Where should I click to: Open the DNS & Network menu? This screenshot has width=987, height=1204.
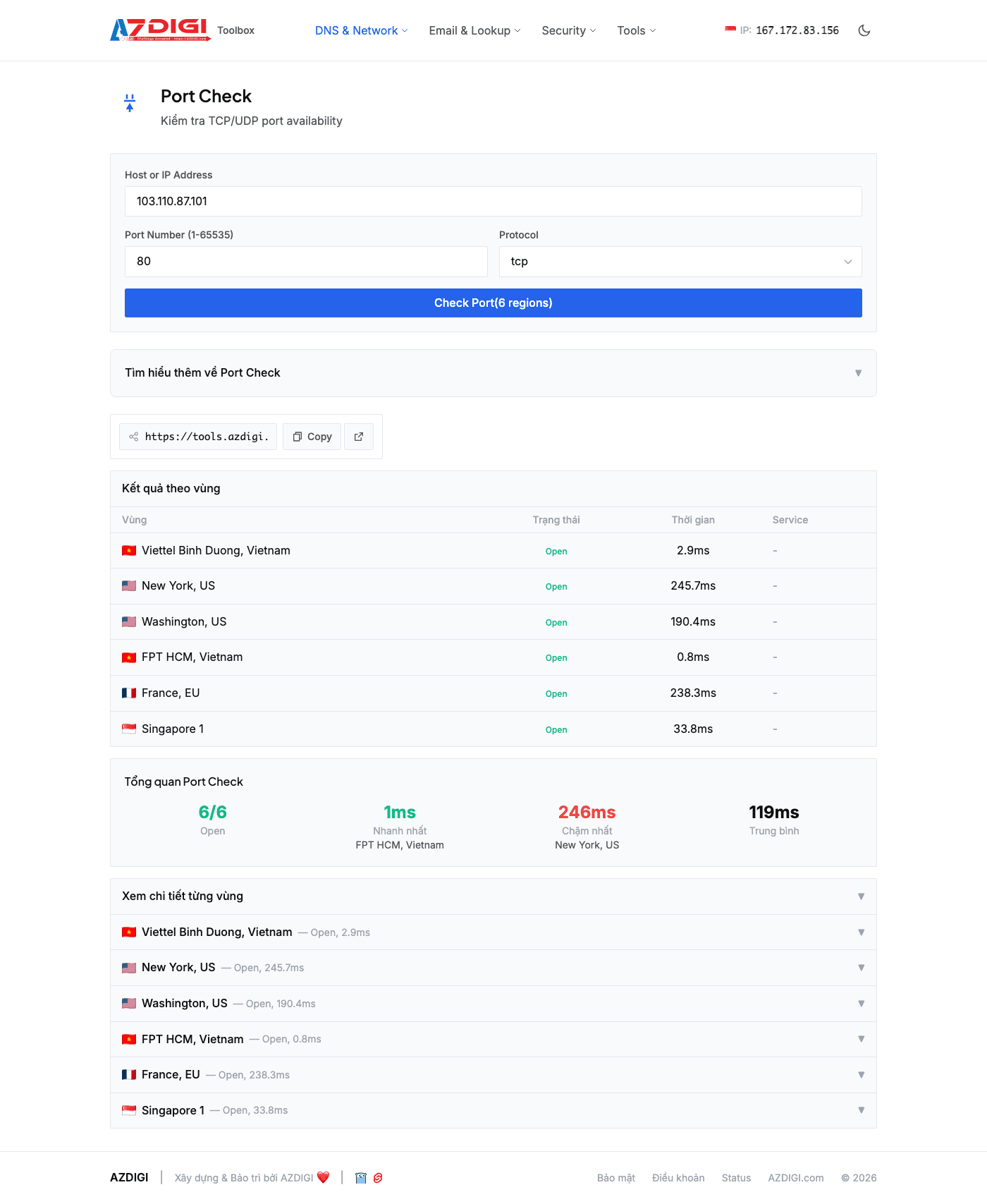(x=361, y=30)
